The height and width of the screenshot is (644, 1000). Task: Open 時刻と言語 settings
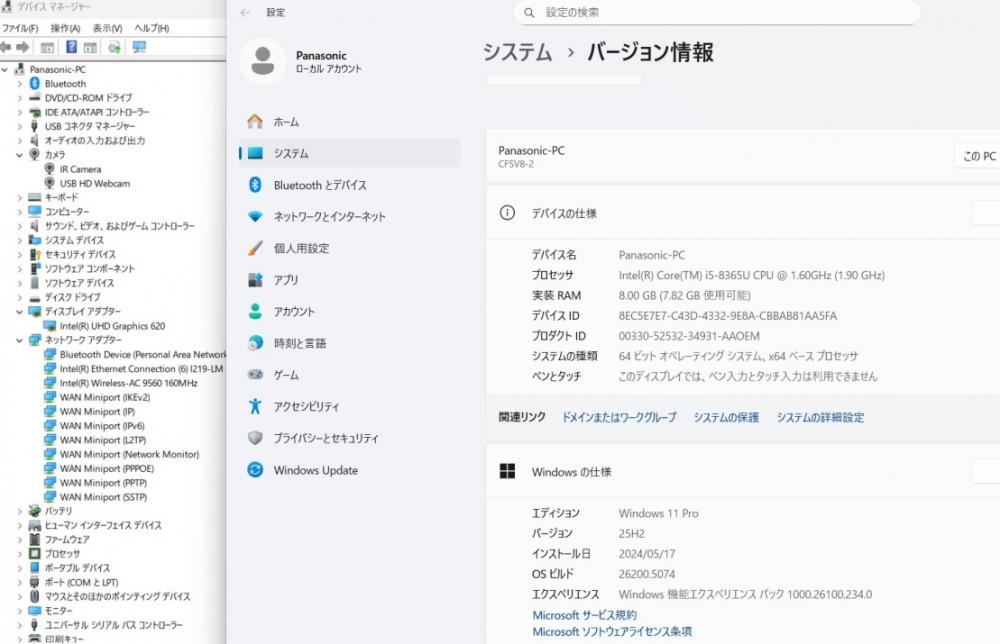pos(349,343)
